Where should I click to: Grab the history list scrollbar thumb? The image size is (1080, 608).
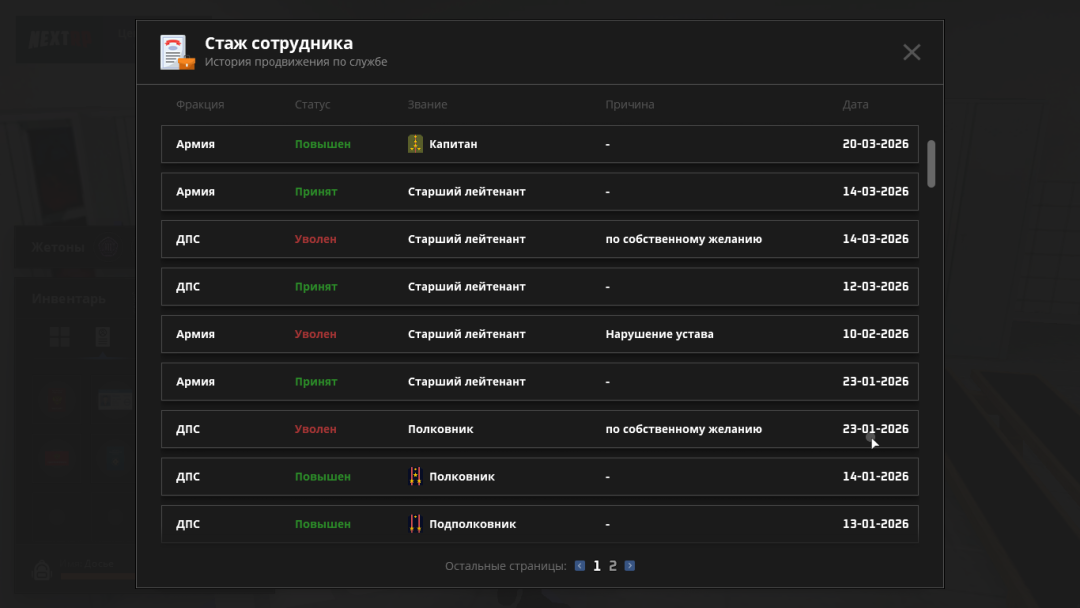[x=931, y=163]
